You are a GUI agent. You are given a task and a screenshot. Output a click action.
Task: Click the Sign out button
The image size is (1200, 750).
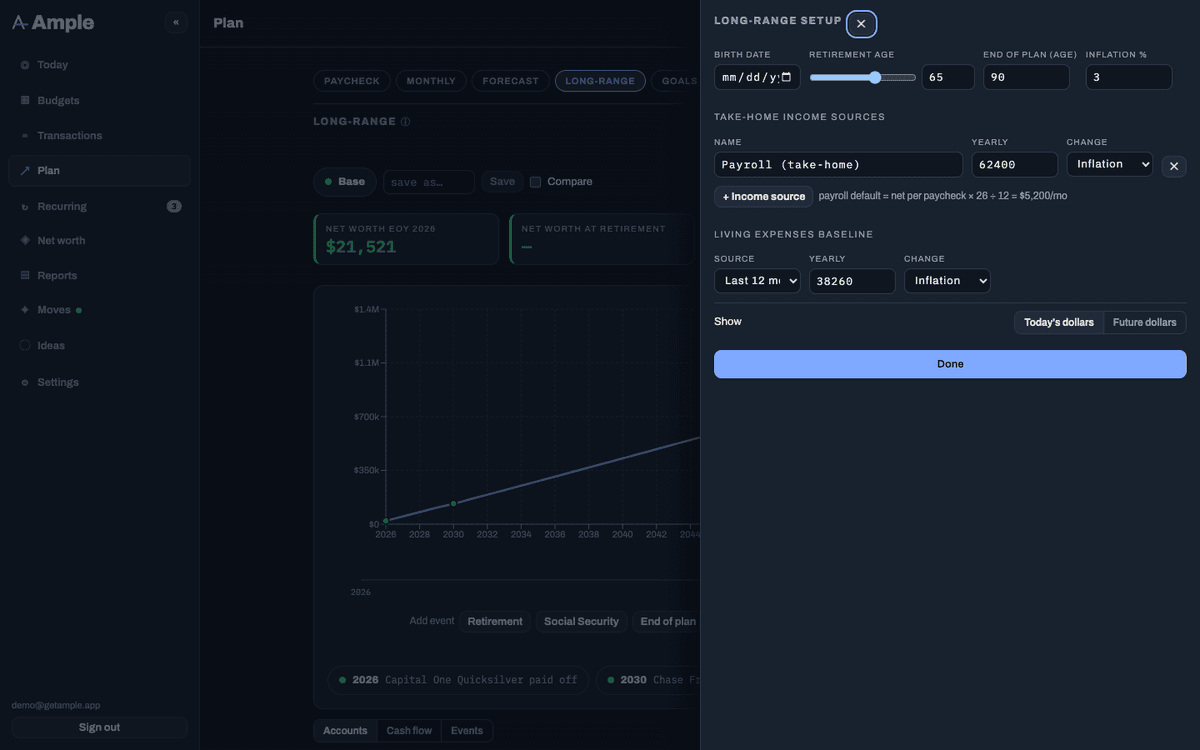[x=99, y=727]
